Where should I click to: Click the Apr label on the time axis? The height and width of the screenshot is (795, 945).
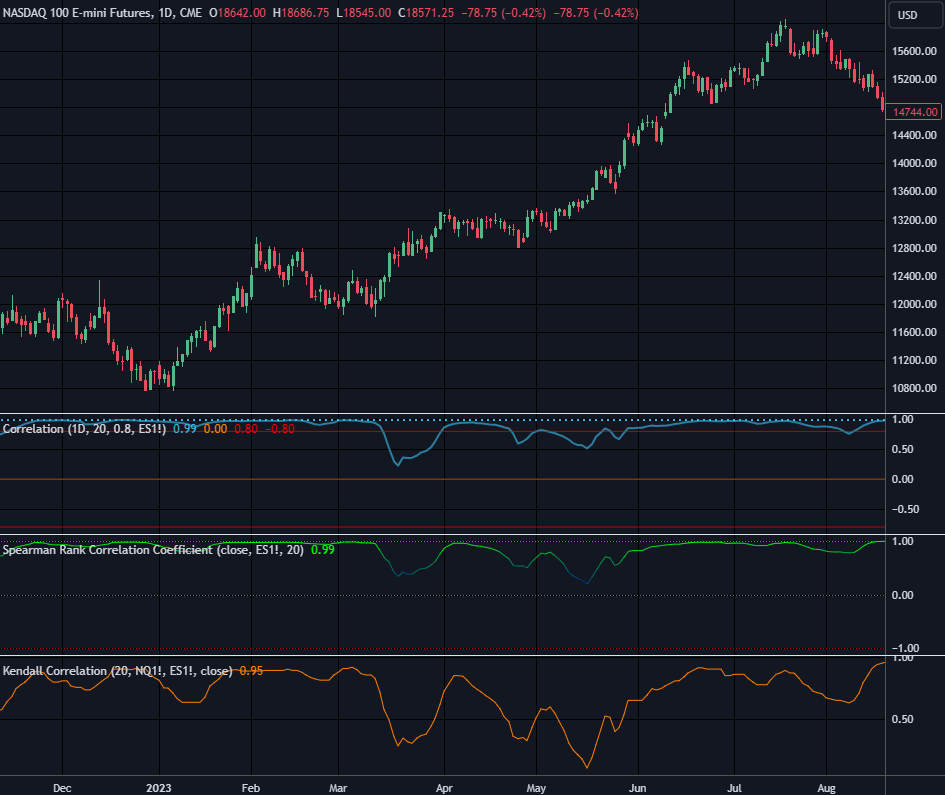(x=444, y=788)
